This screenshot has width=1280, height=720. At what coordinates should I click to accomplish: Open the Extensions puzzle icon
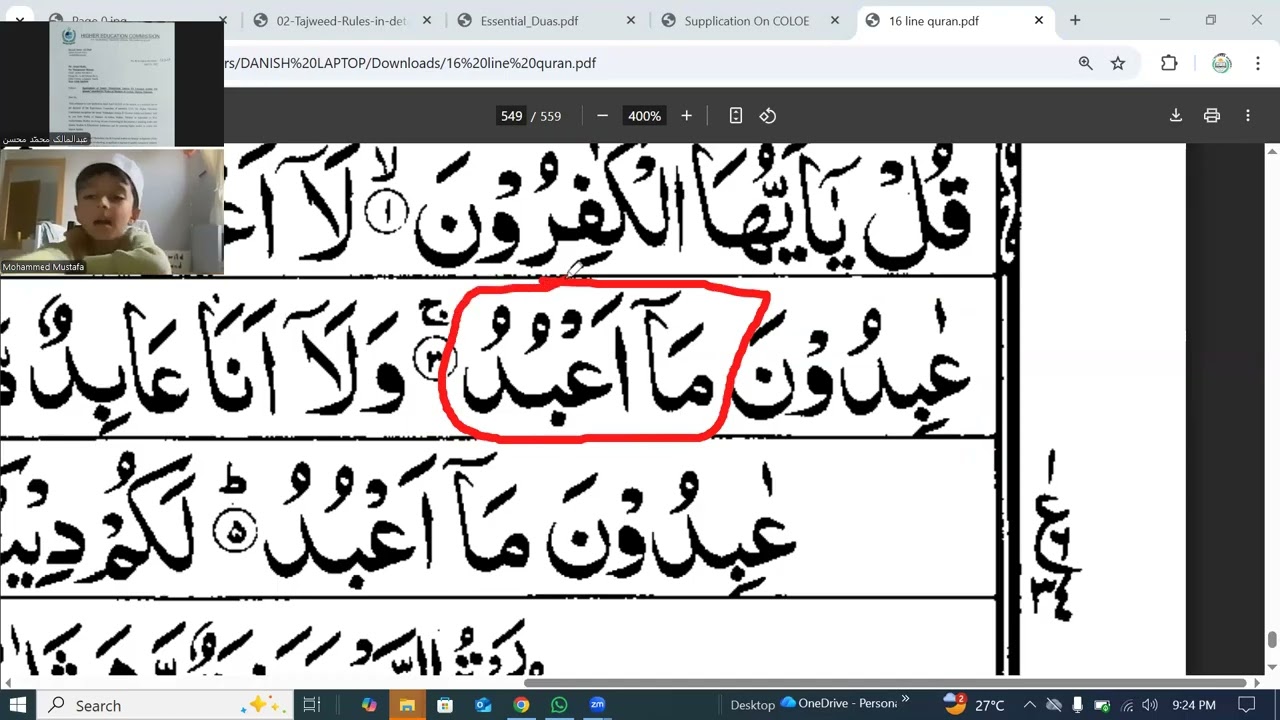click(1169, 63)
